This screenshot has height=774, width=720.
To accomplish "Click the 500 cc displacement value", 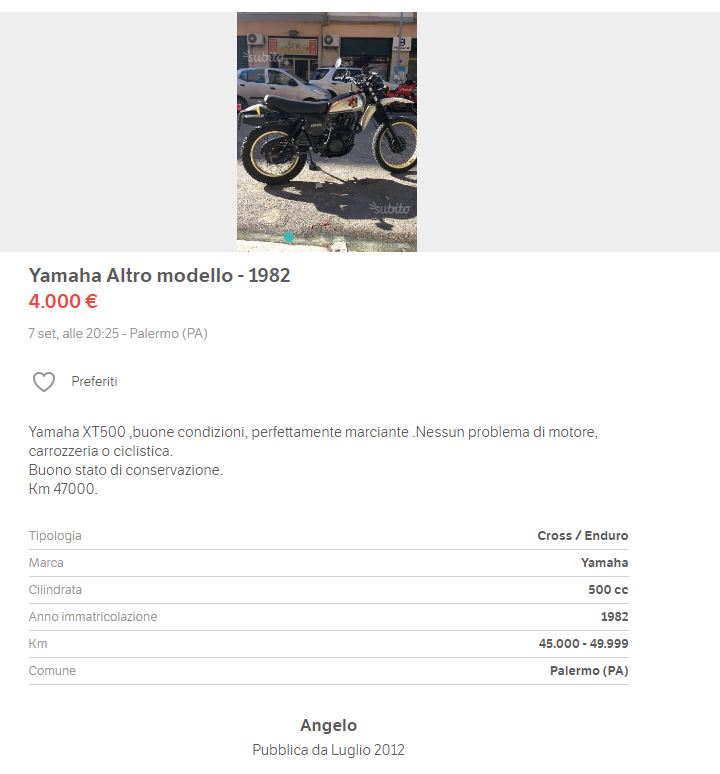I will 608,589.
